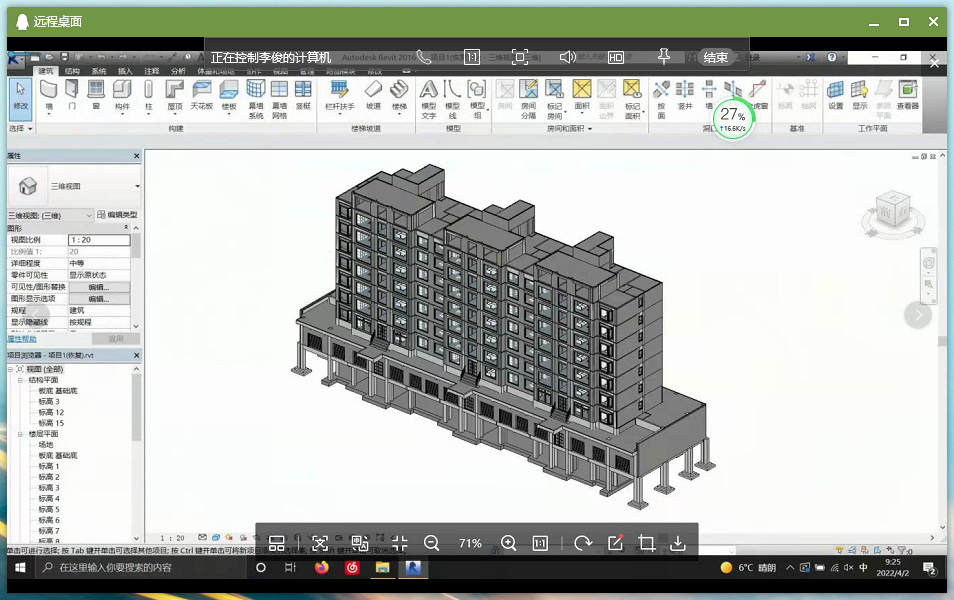Switch to the 结构 ribbon tab

click(x=72, y=71)
